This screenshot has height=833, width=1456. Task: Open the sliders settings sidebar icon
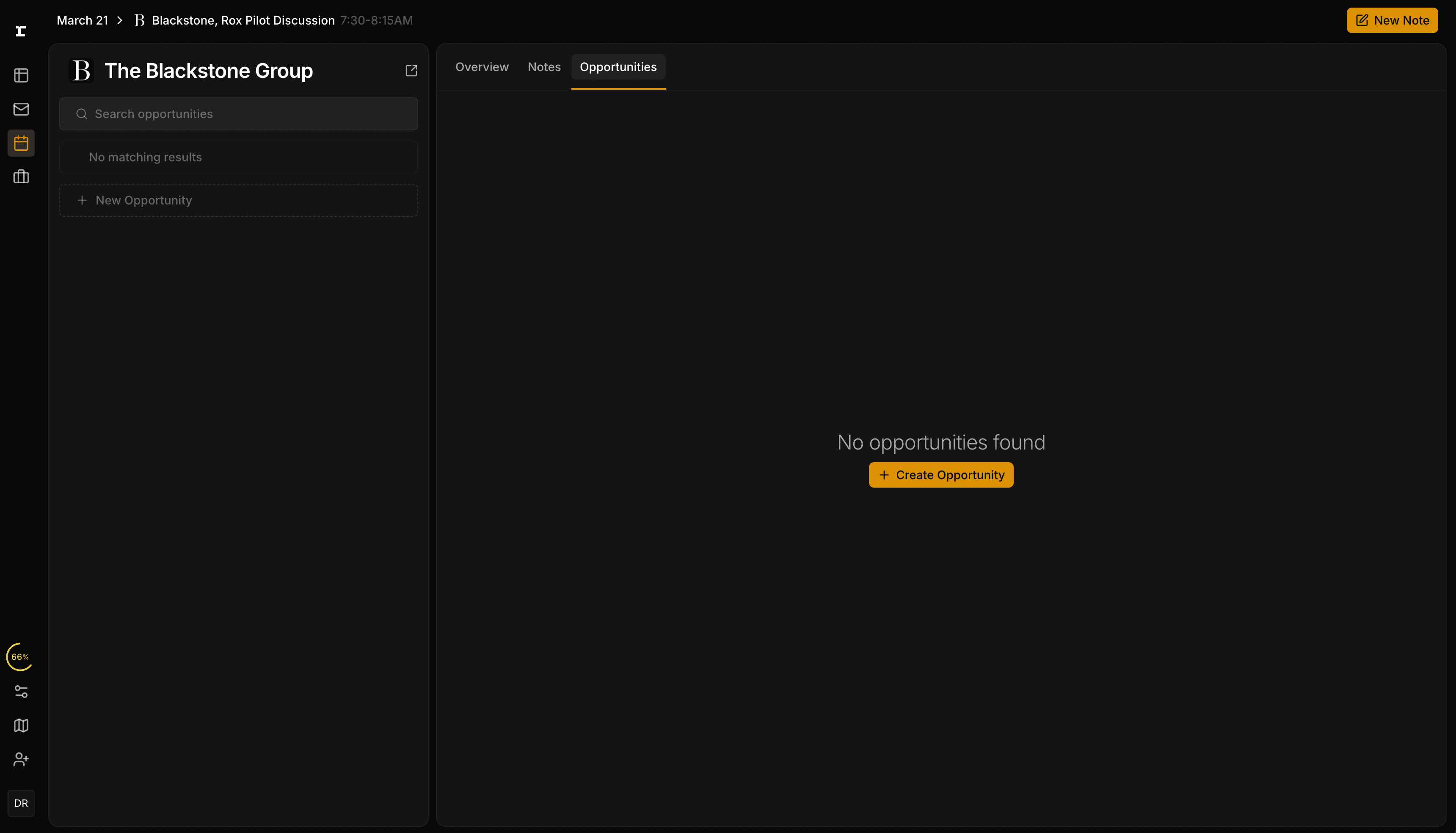(21, 692)
